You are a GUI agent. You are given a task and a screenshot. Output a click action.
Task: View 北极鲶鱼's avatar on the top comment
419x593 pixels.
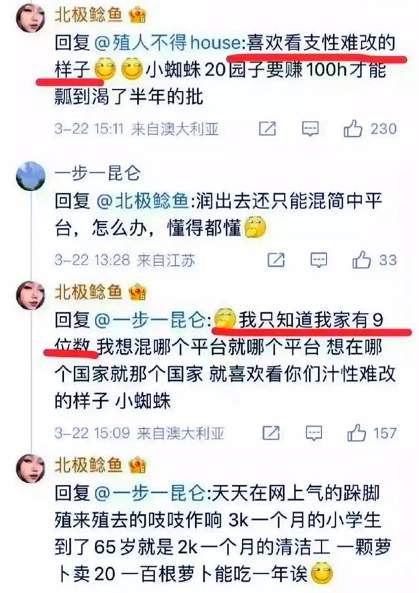pyautogui.click(x=31, y=18)
